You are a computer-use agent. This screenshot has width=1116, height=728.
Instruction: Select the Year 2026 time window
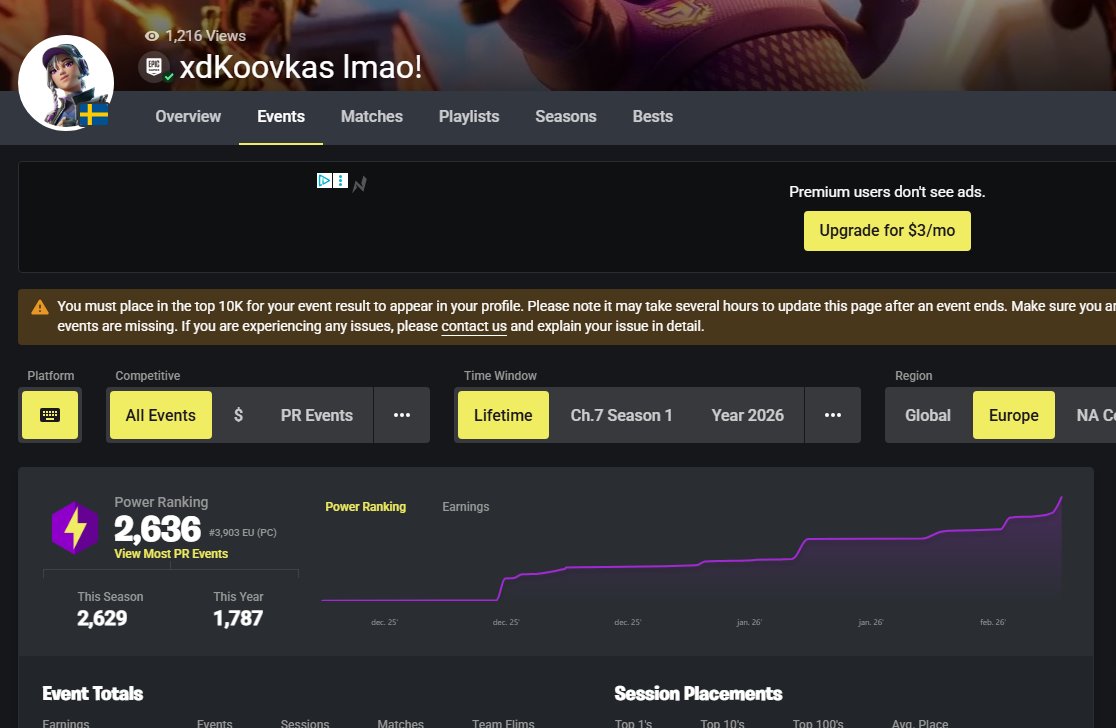pos(747,415)
